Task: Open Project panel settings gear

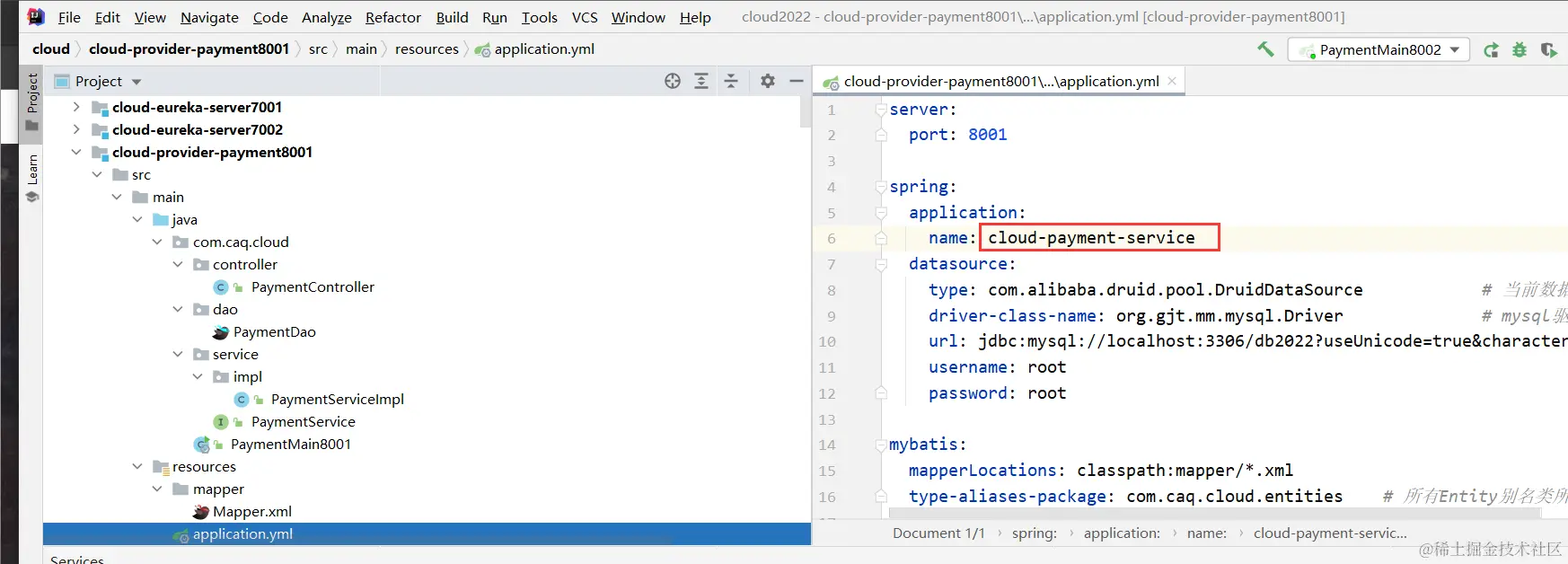Action: 768,81
